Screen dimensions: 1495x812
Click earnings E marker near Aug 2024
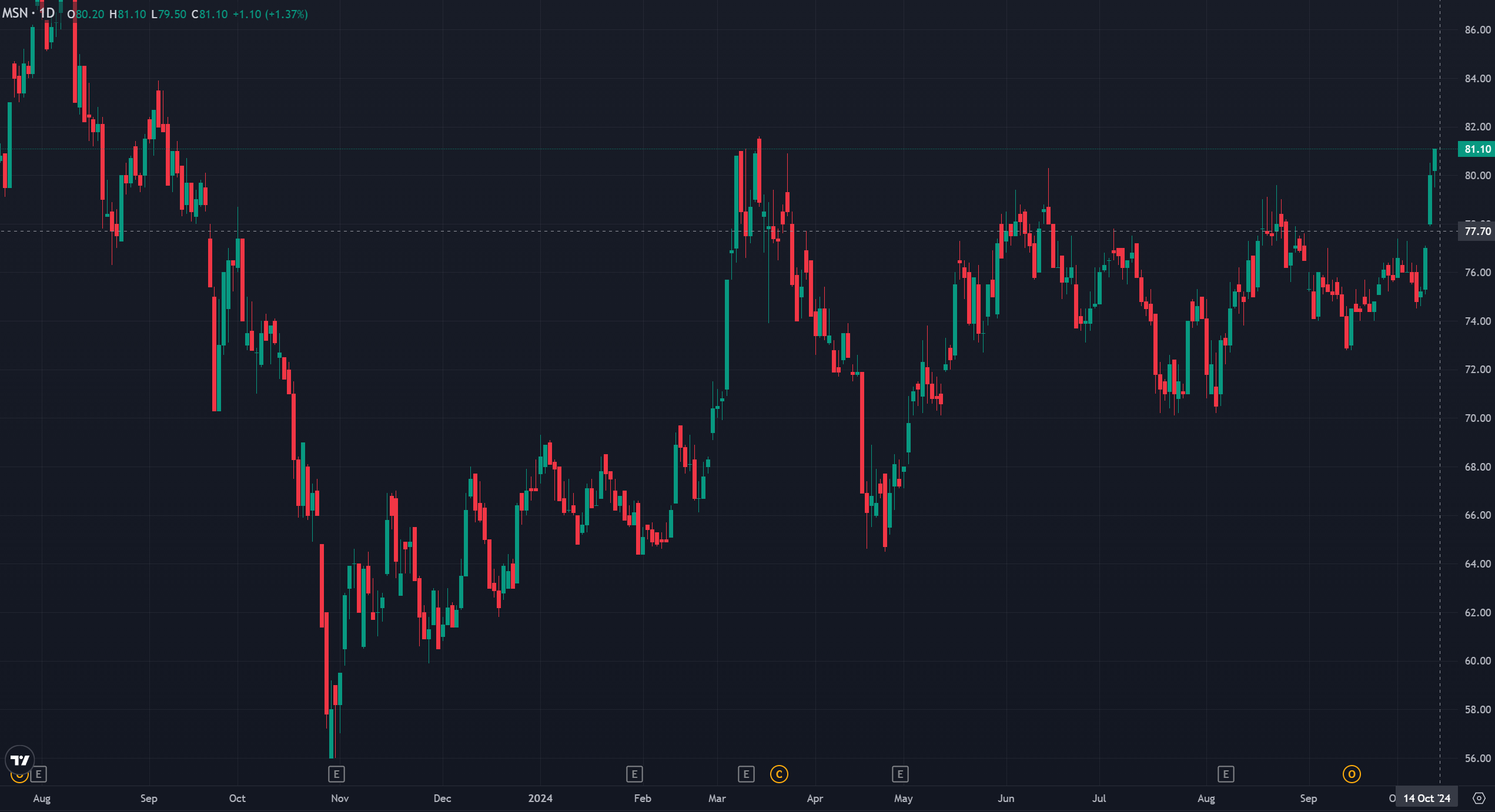pyautogui.click(x=1226, y=774)
